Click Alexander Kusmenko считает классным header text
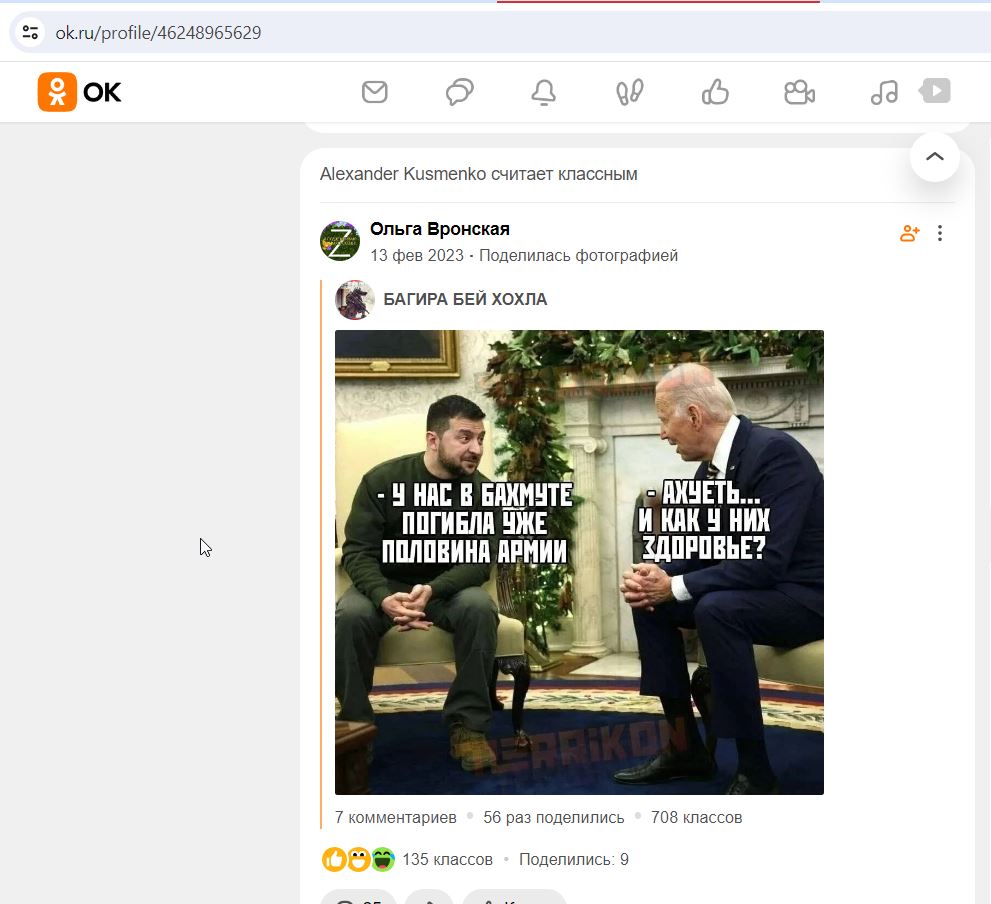This screenshot has height=904, width=991. coord(478,174)
